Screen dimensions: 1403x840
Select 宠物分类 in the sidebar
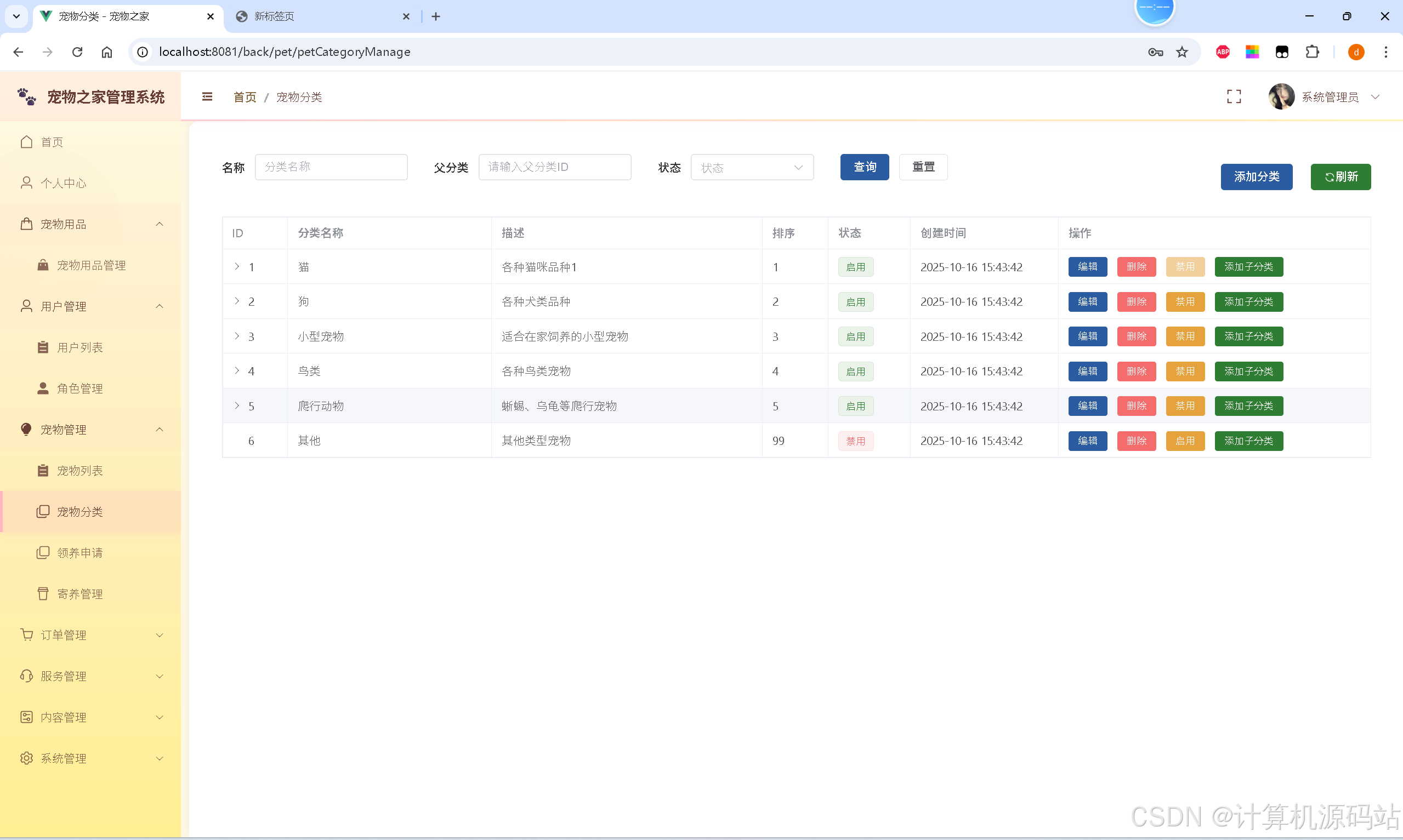tap(90, 512)
